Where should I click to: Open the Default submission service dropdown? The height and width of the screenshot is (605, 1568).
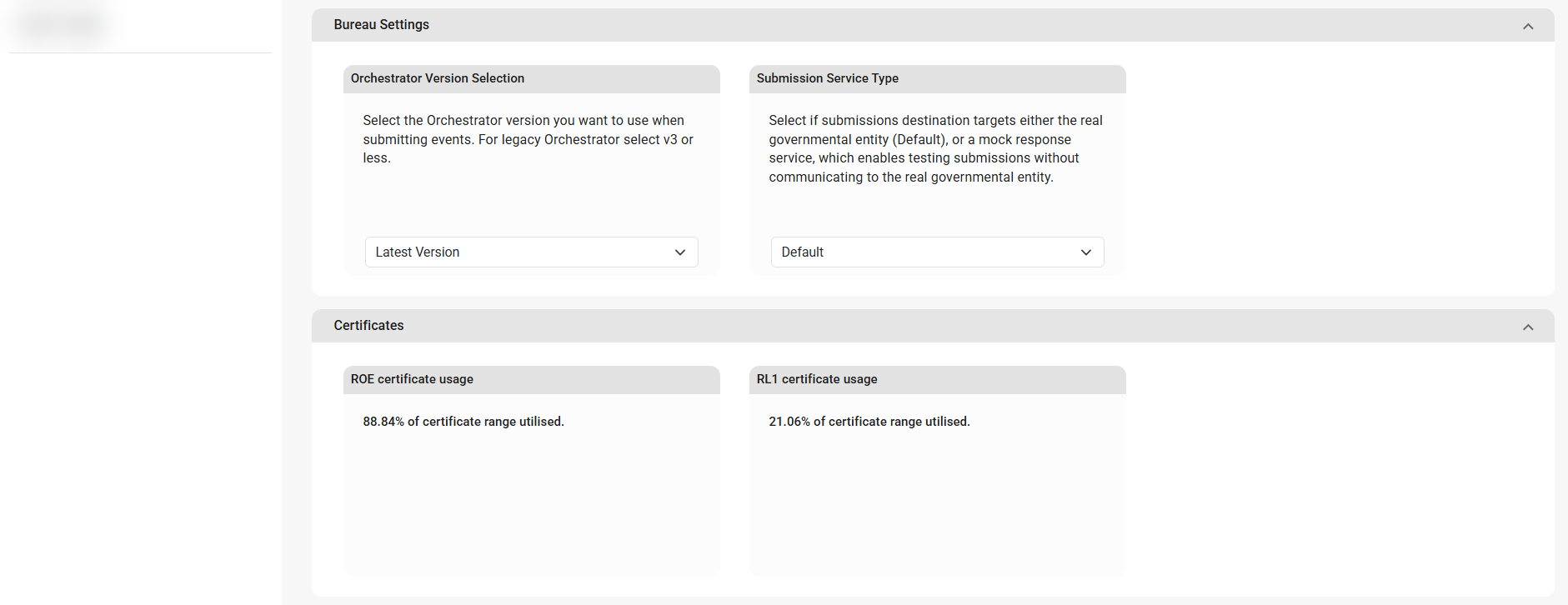pyautogui.click(x=936, y=252)
